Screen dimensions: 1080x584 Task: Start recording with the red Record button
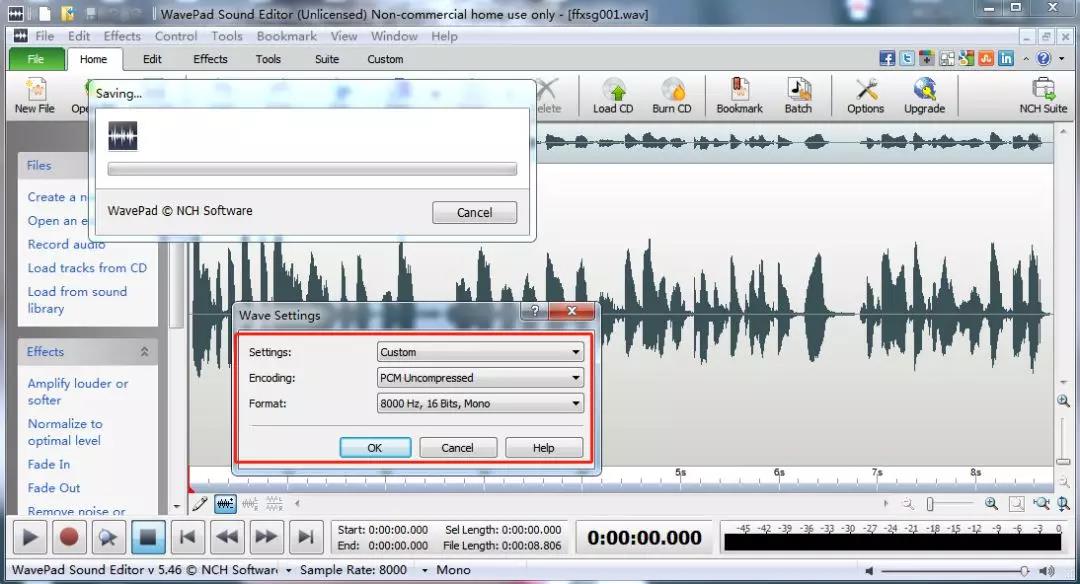tap(69, 536)
